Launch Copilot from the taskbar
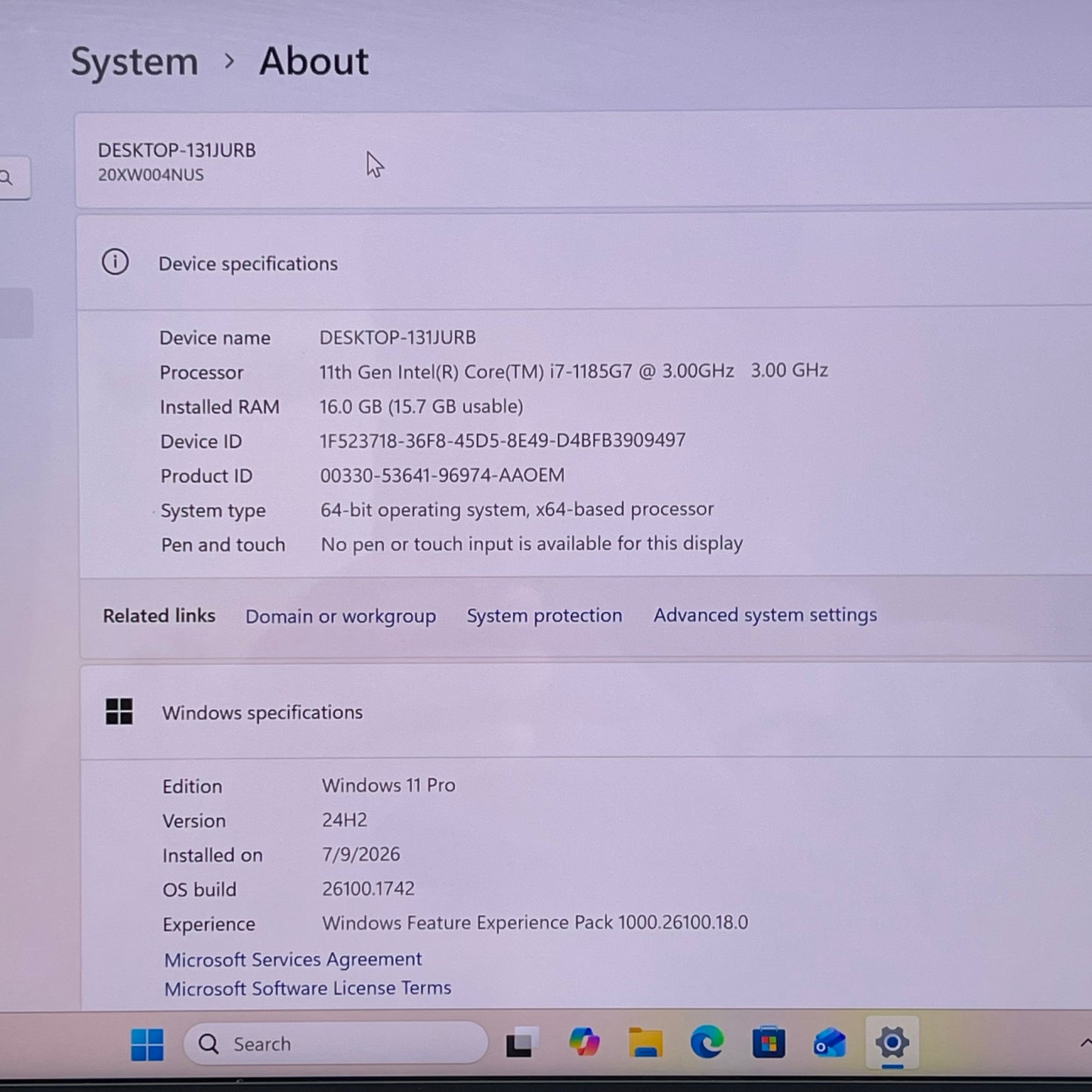The width and height of the screenshot is (1092, 1092). tap(584, 1043)
